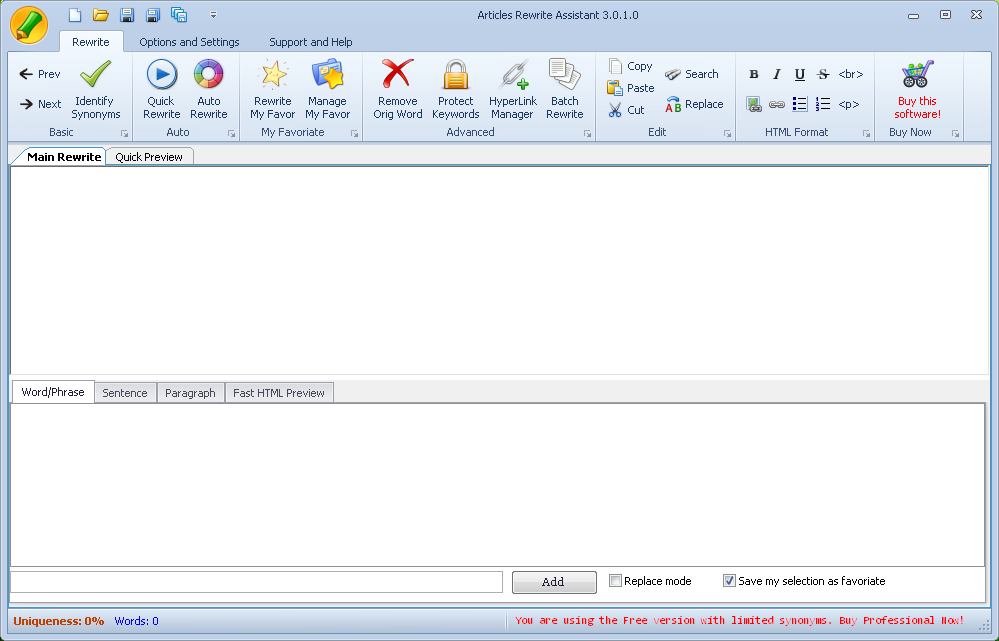Go to Next synonym
Screen dimensions: 999x641
click(40, 104)
